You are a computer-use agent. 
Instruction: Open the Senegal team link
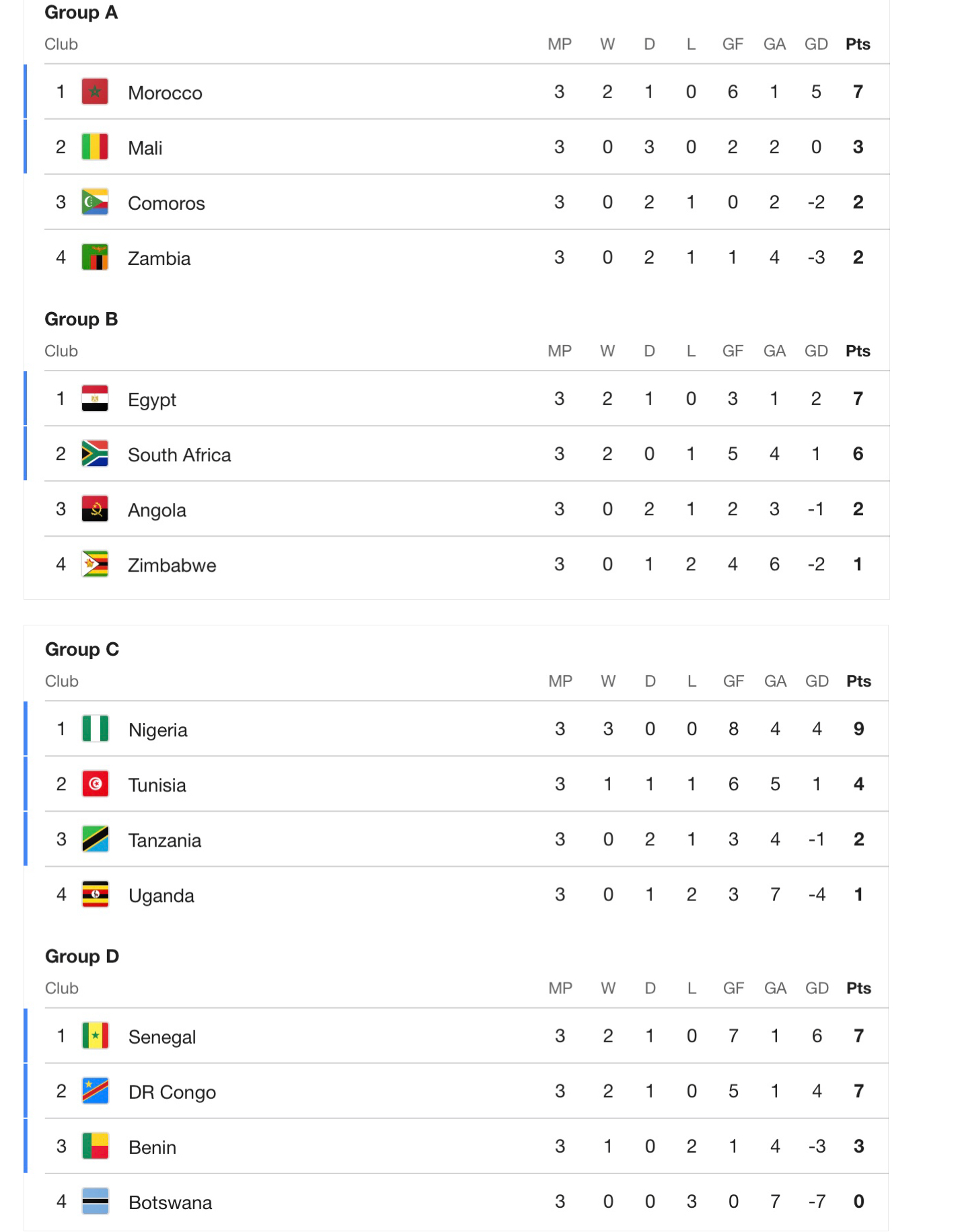pos(162,1037)
